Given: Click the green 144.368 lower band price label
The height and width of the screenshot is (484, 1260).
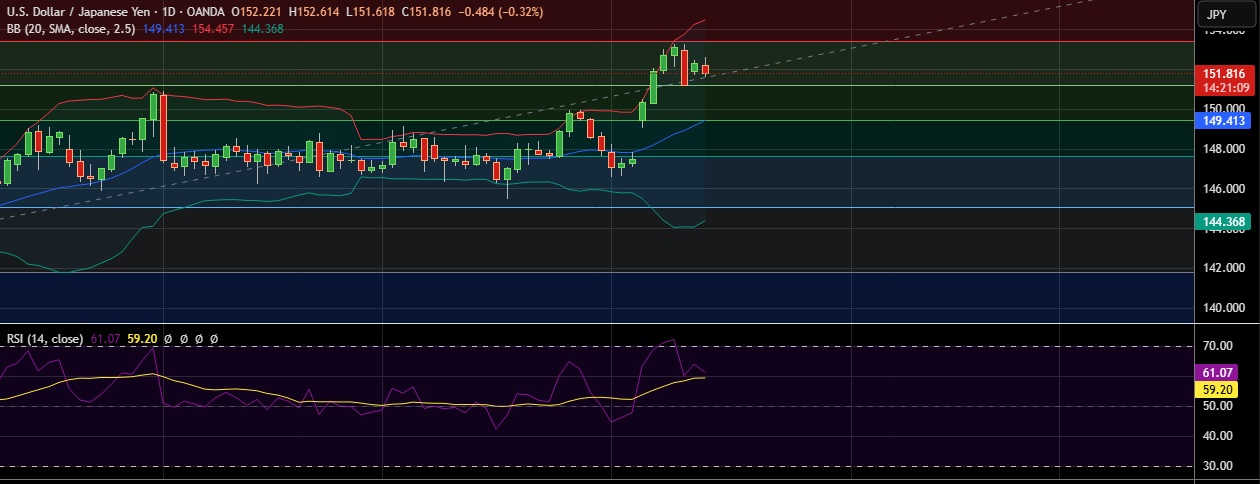Looking at the screenshot, I should (1223, 222).
